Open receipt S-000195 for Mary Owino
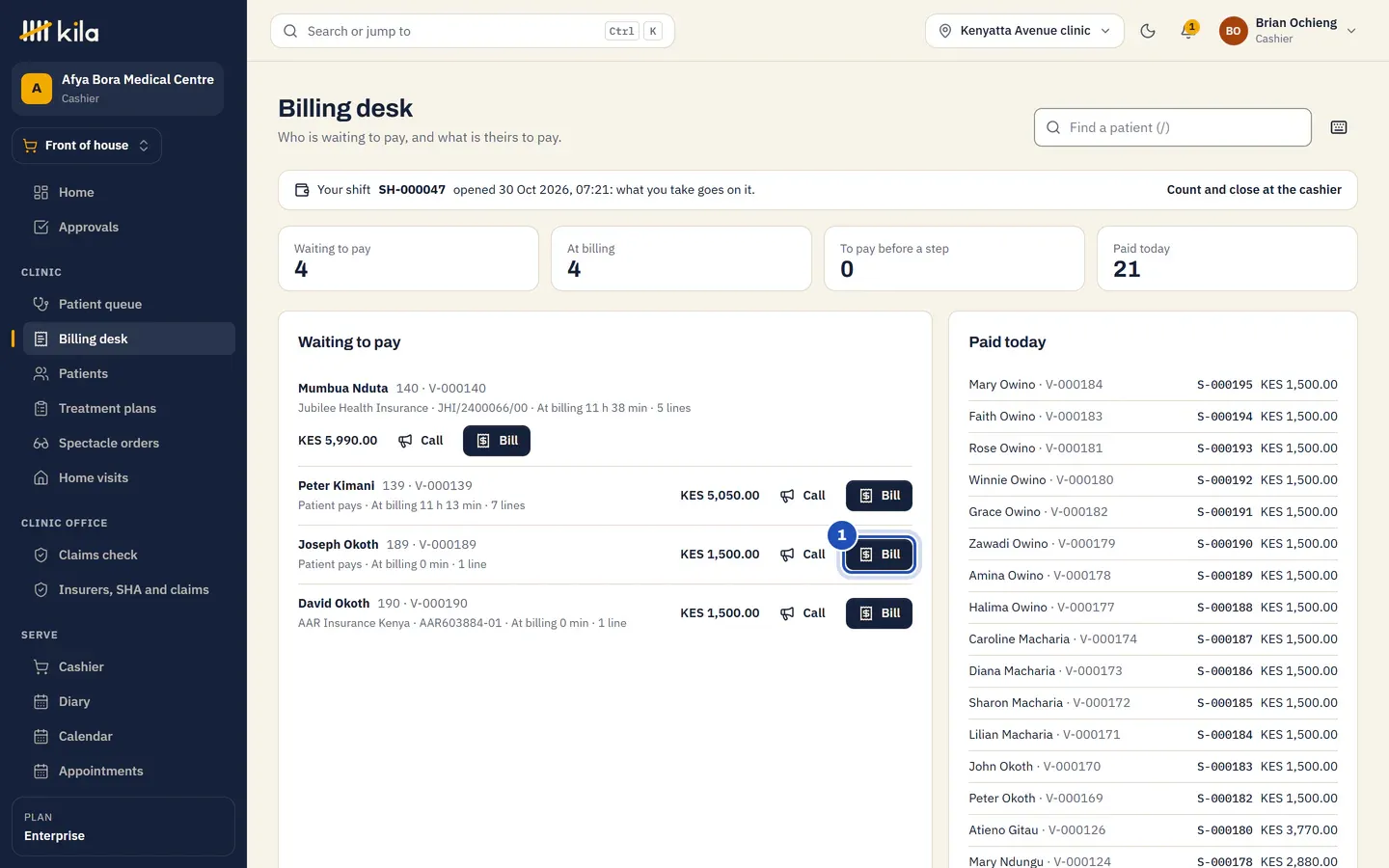The height and width of the screenshot is (868, 1389). tap(1225, 385)
